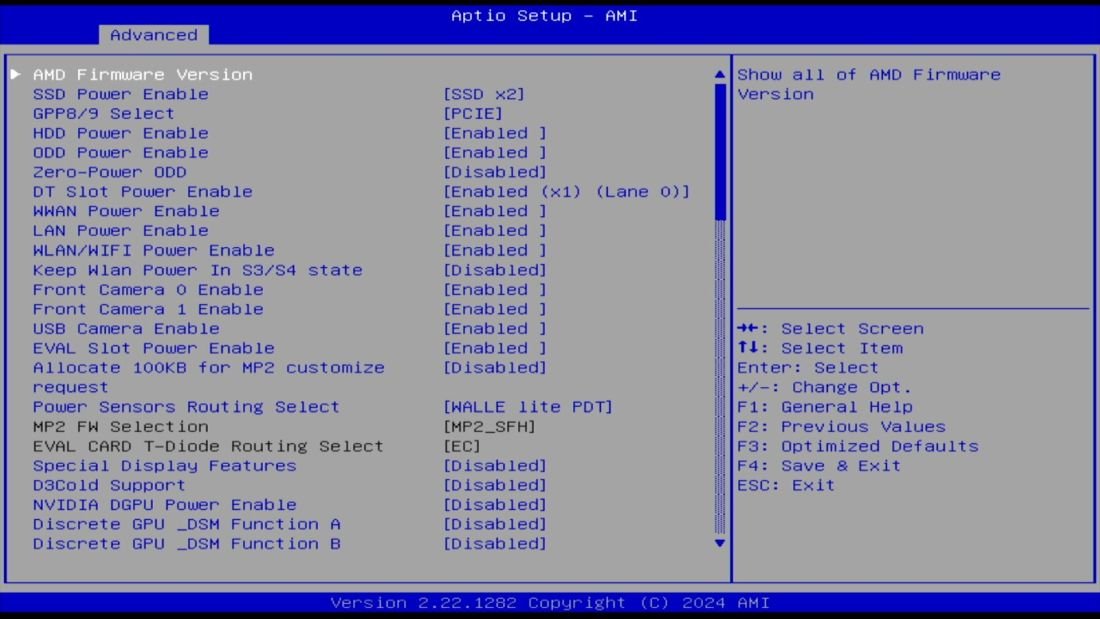The width and height of the screenshot is (1100, 619).
Task: Click the left-right arrows Select Screen hint
Action: pos(831,328)
